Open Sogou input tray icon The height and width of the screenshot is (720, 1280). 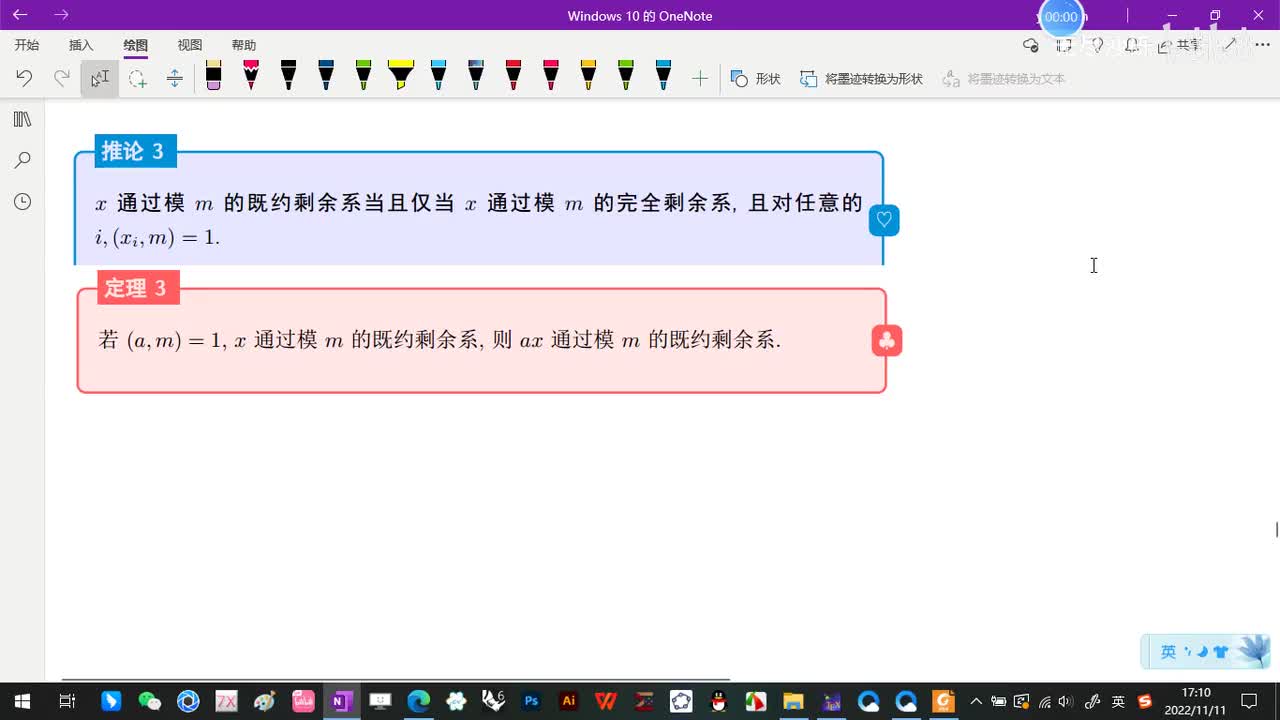tap(1145, 701)
